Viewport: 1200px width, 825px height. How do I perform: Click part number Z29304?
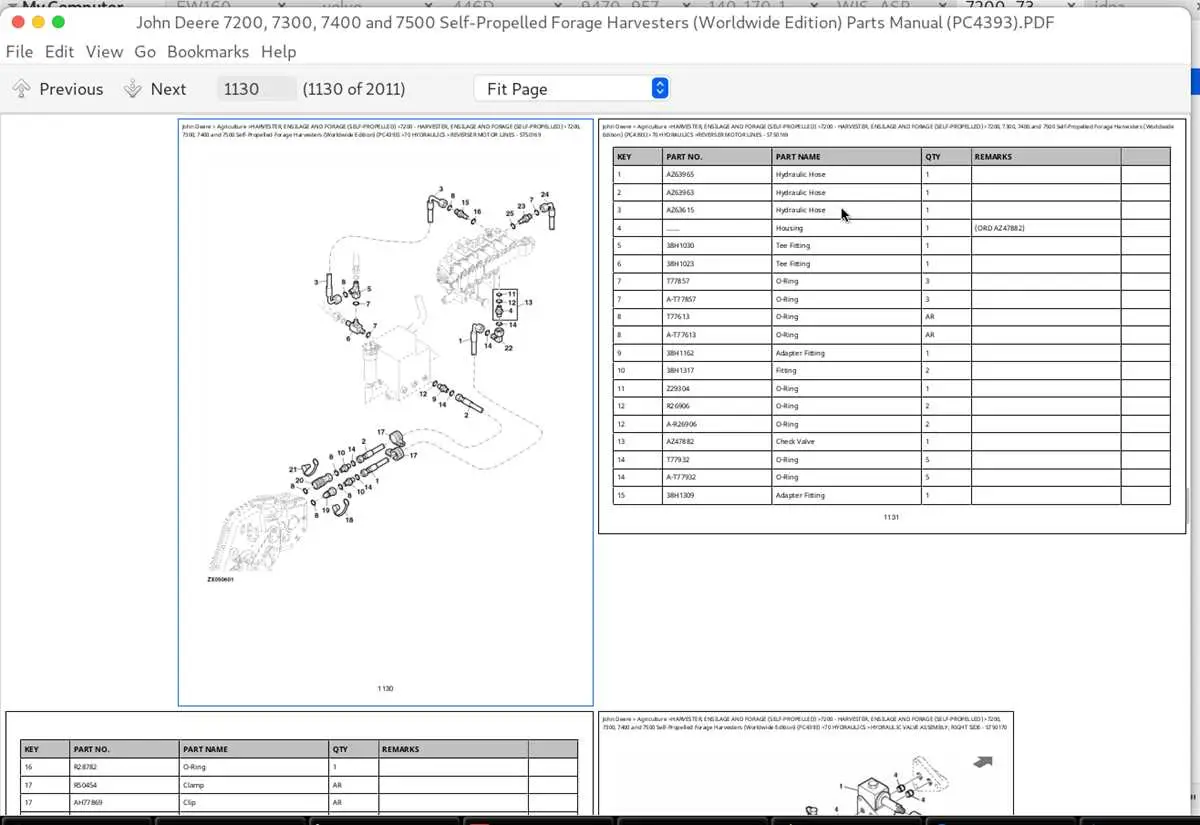click(x=677, y=388)
